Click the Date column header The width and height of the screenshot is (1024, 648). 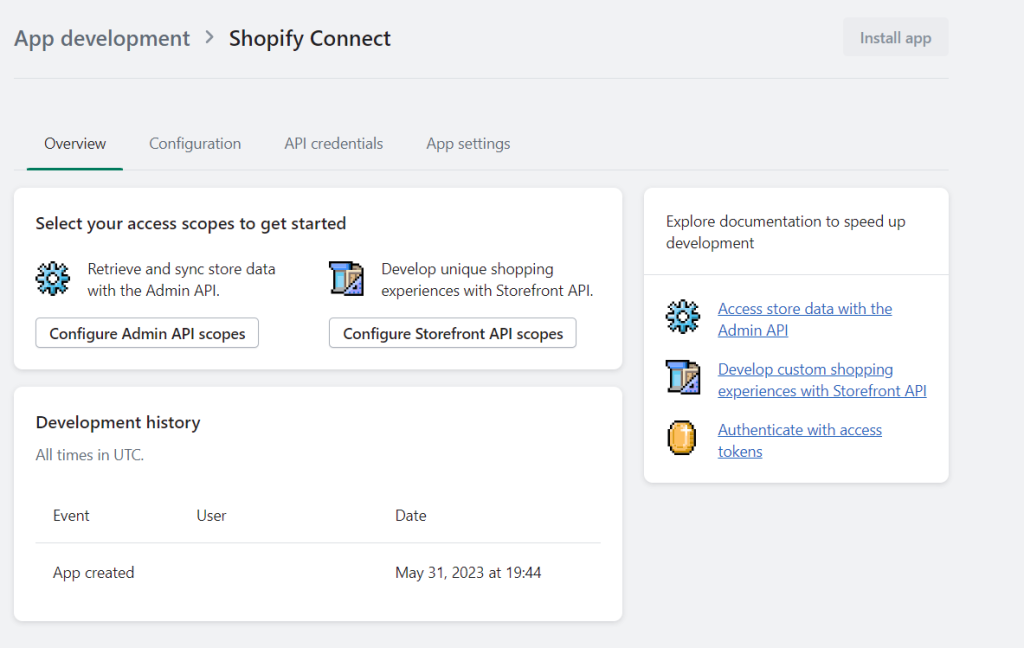(x=411, y=515)
